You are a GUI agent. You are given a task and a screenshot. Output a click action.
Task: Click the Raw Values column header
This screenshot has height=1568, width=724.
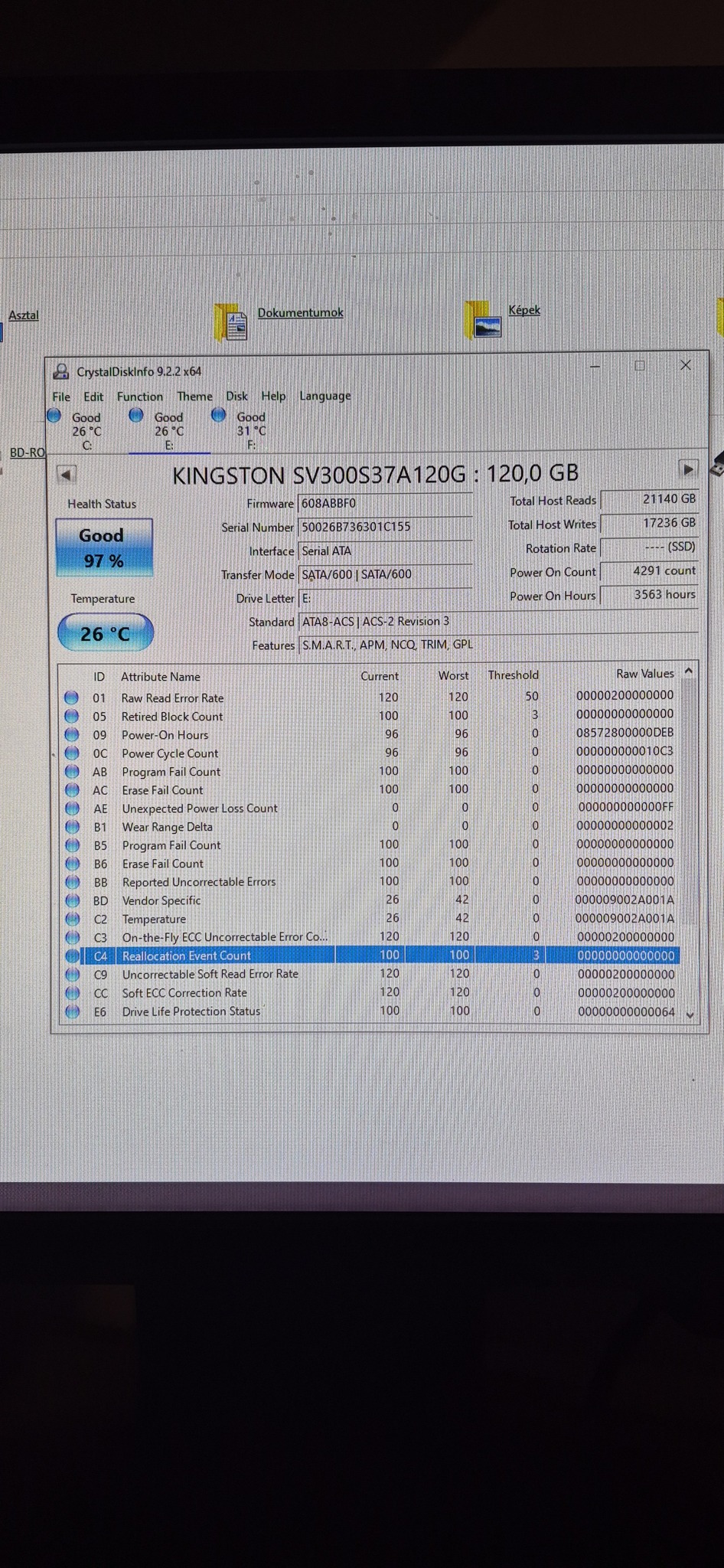pyautogui.click(x=645, y=674)
